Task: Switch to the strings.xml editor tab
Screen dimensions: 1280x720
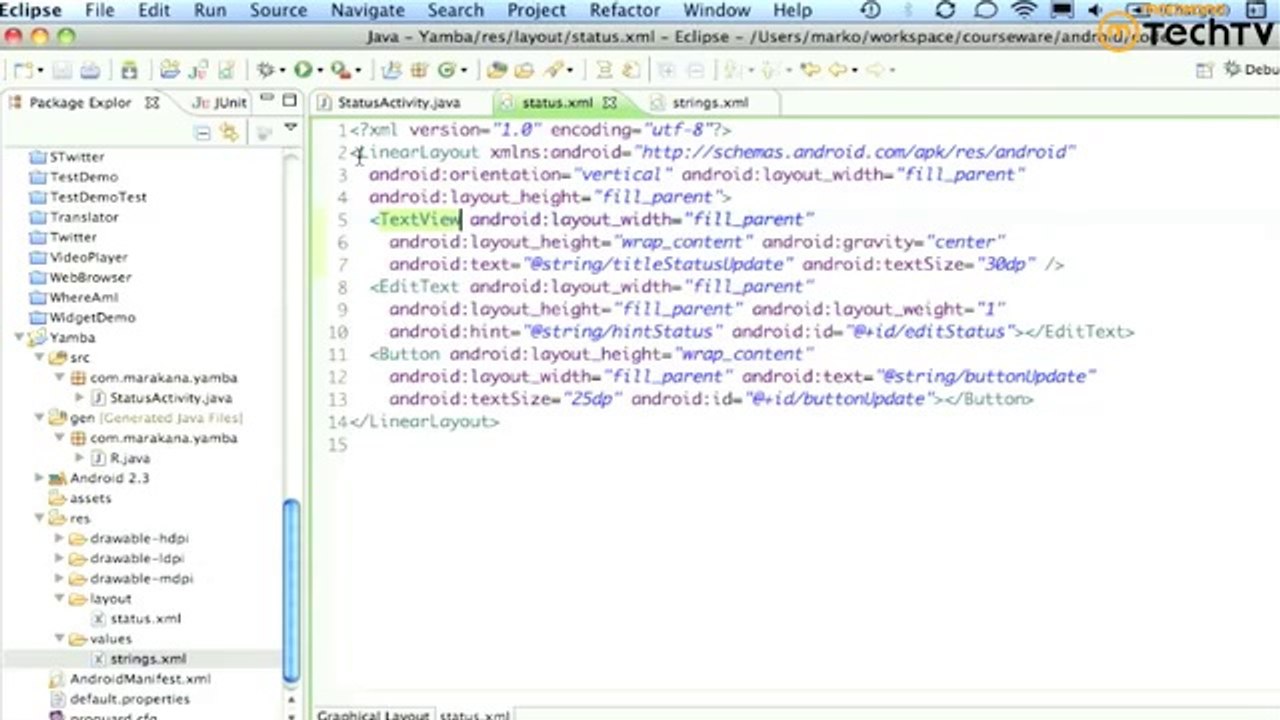Action: click(x=709, y=102)
